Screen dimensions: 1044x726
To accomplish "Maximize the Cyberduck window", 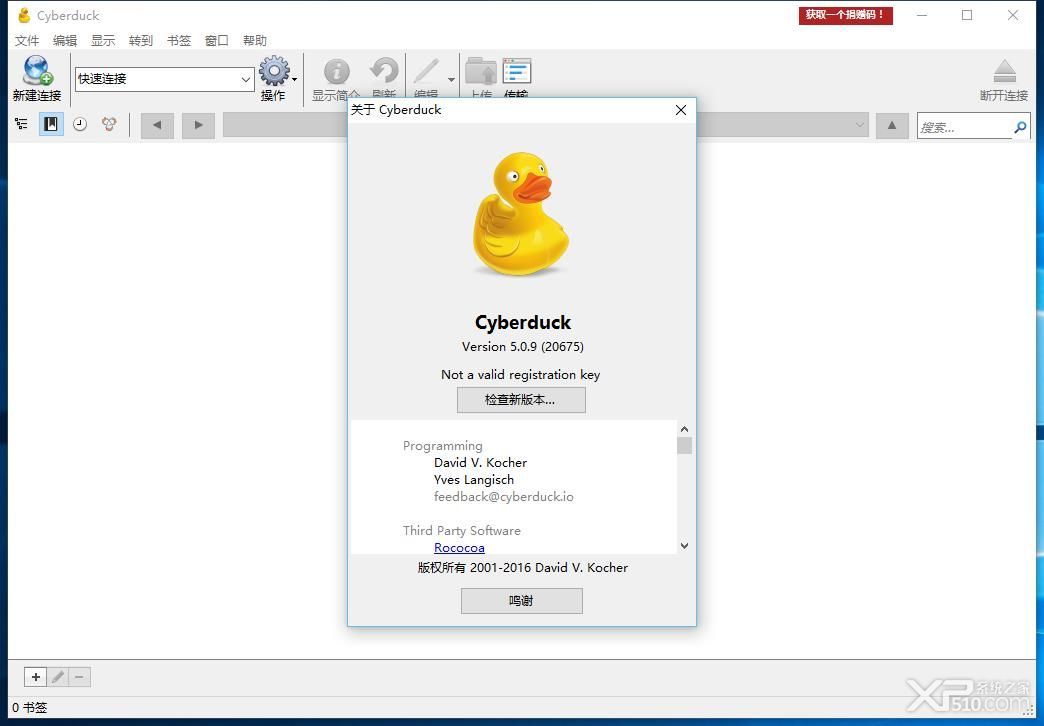I will pyautogui.click(x=967, y=15).
